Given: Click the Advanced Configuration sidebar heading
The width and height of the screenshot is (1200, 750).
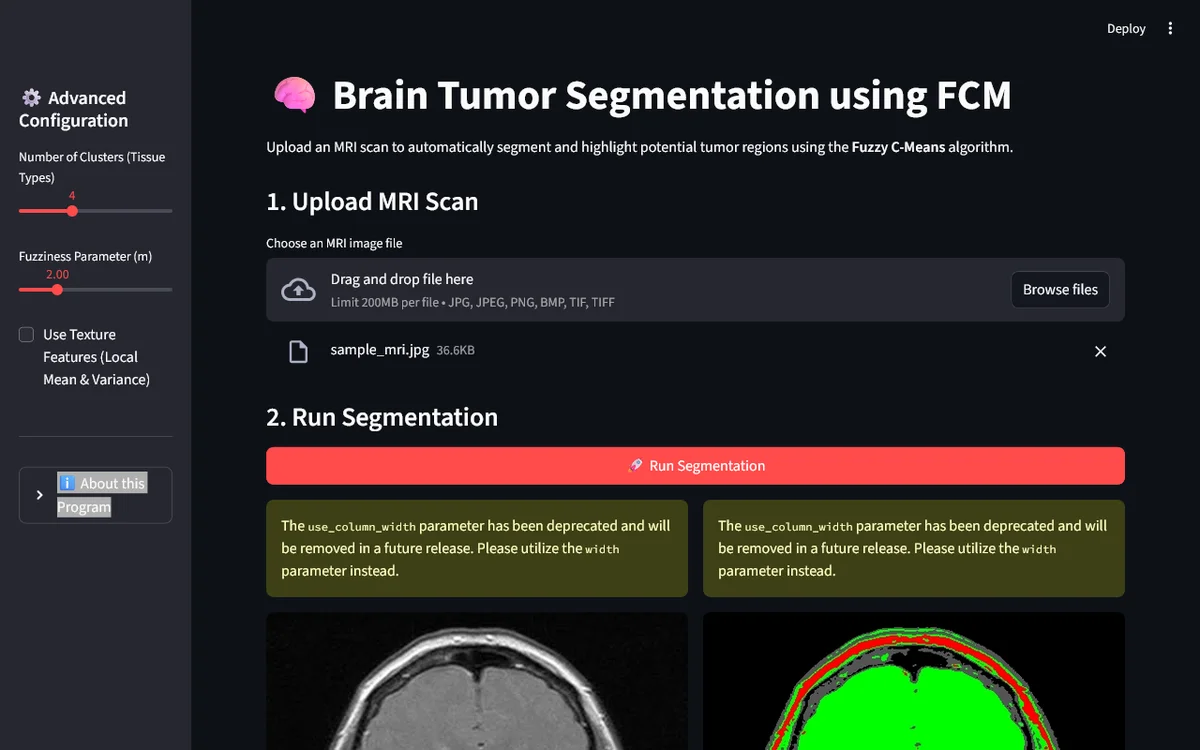Looking at the screenshot, I should pos(74,109).
